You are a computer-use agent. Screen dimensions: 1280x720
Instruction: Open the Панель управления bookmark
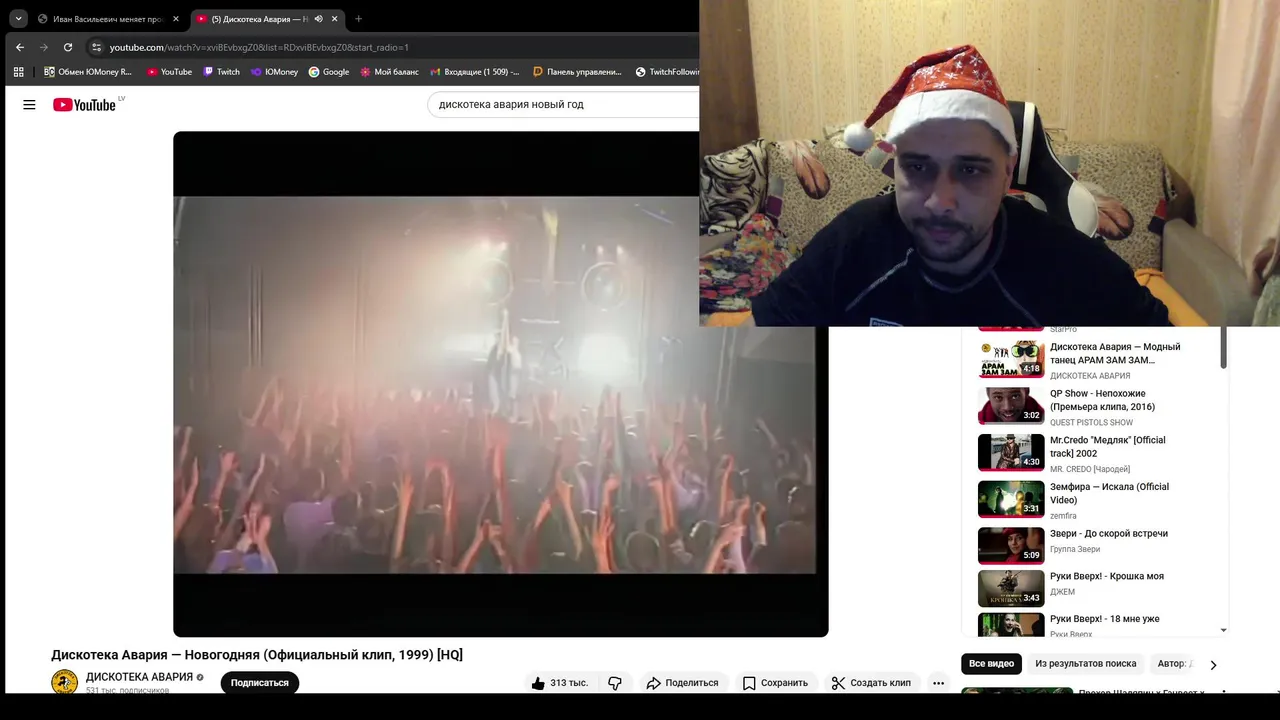[577, 72]
